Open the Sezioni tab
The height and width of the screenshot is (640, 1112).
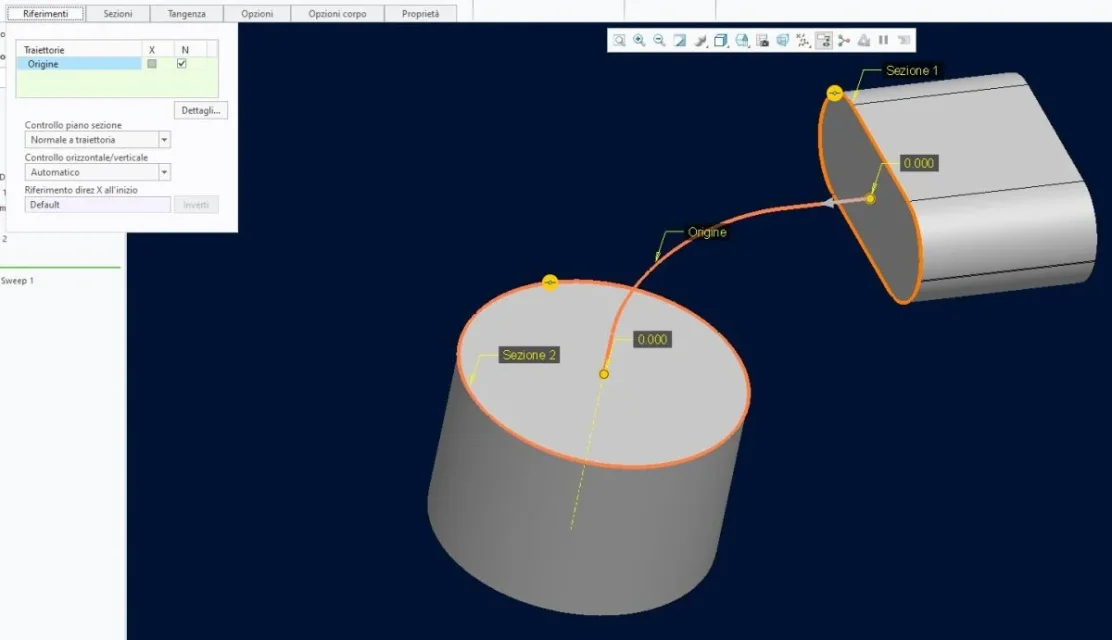(x=118, y=14)
